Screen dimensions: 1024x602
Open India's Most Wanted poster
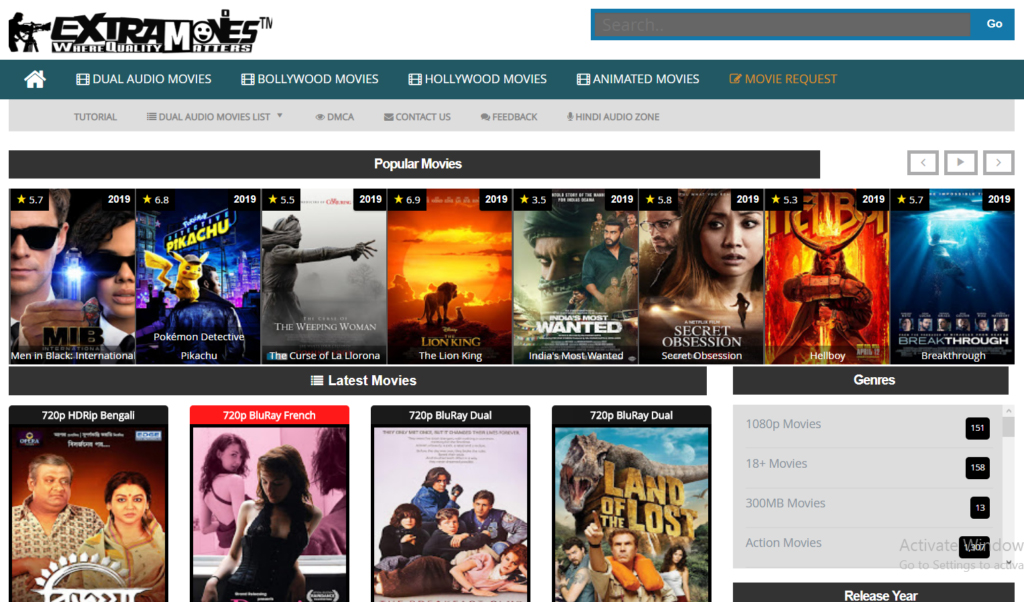click(x=575, y=276)
